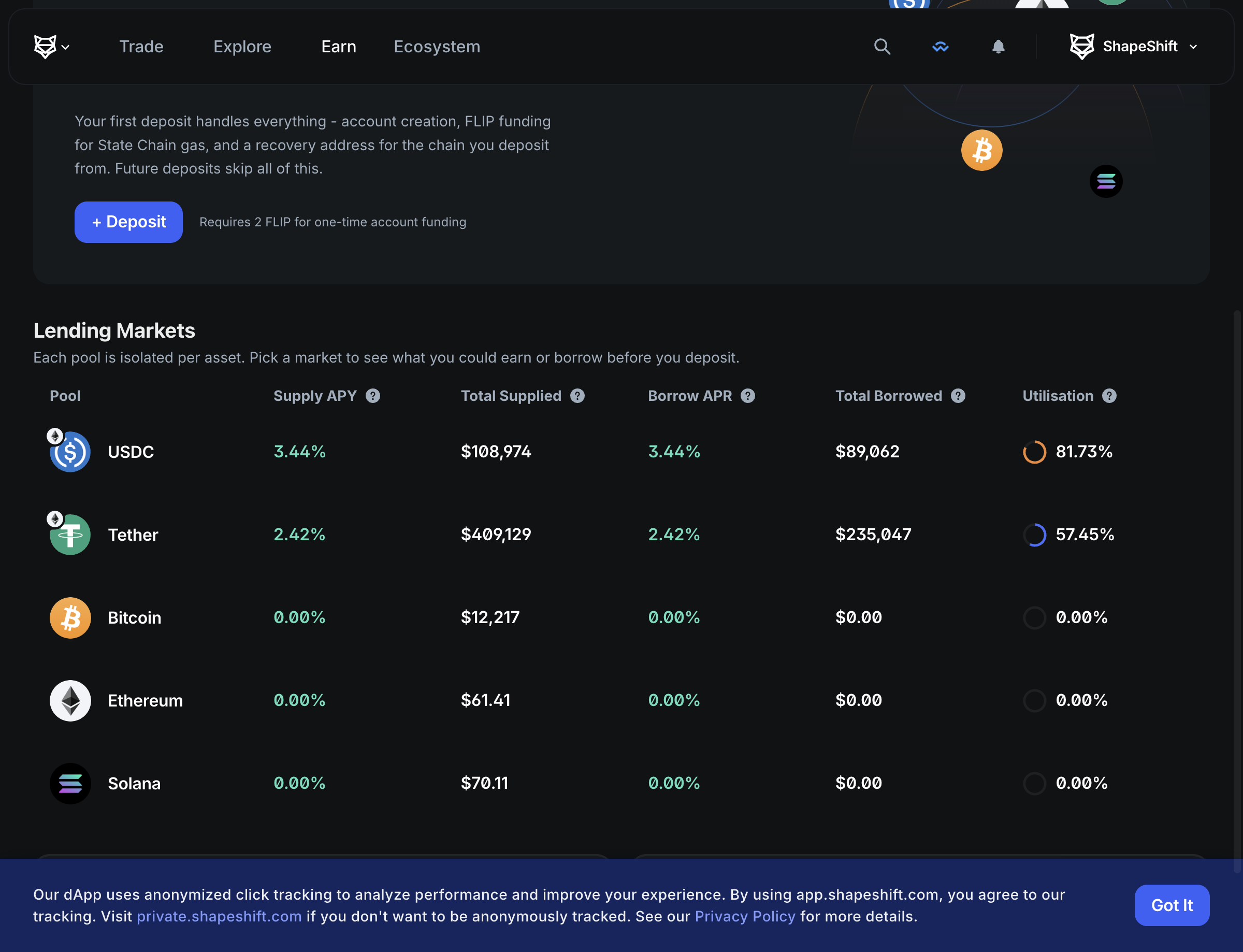
Task: Click the USDC utilisation progress ring
Action: coord(1035,452)
